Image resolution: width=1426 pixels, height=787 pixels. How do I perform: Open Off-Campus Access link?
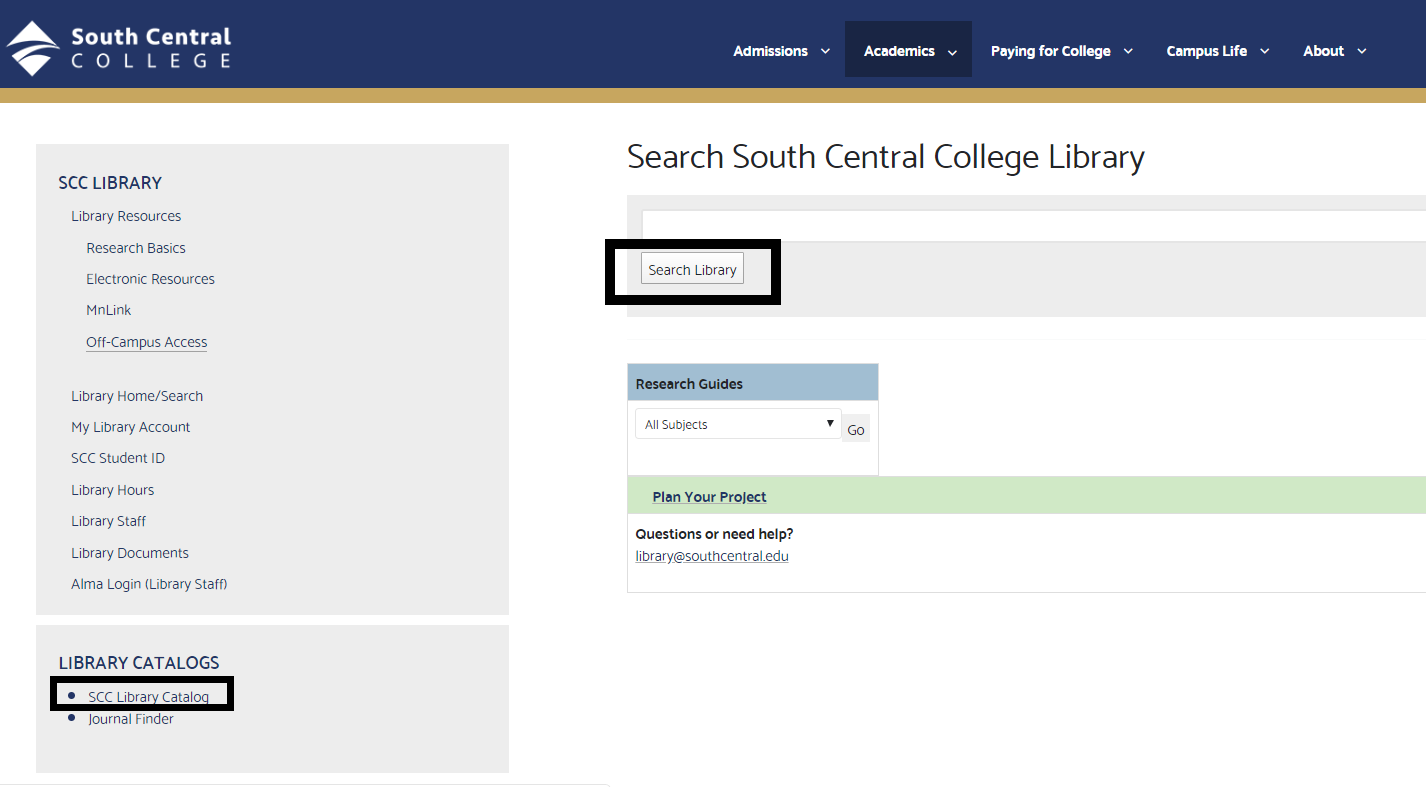point(147,342)
